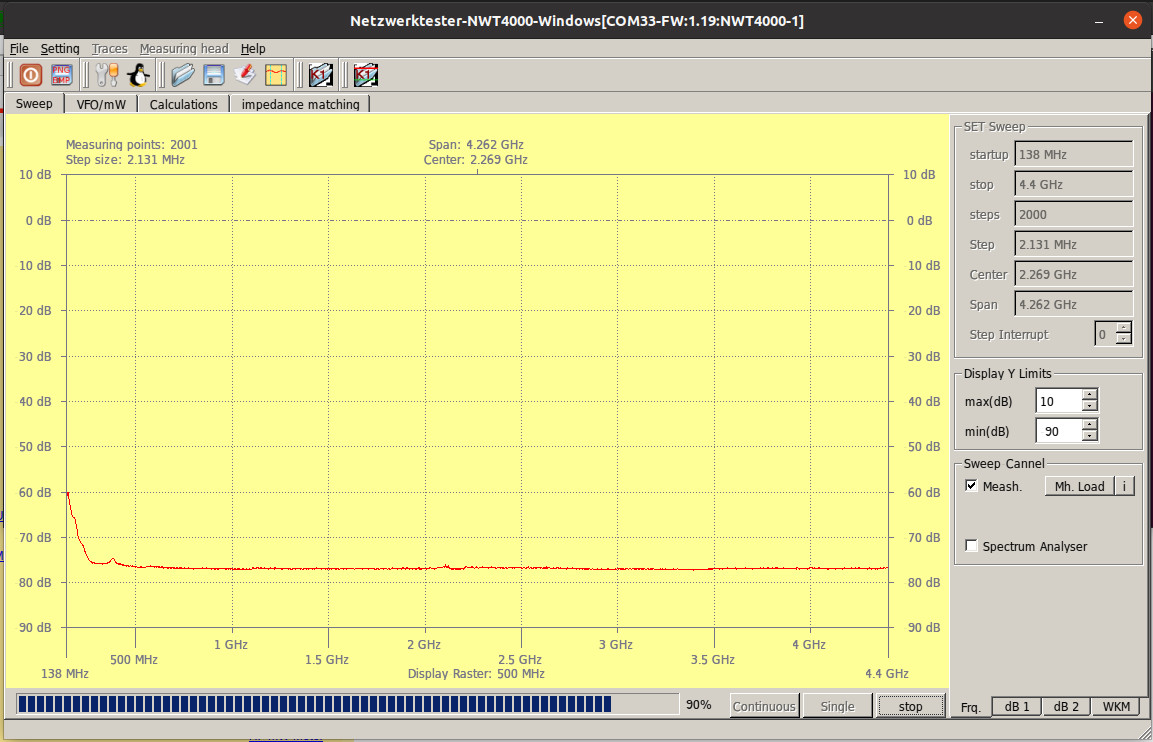The height and width of the screenshot is (742, 1153).
Task: Load K1 channel calibration file icon
Action: 321,75
